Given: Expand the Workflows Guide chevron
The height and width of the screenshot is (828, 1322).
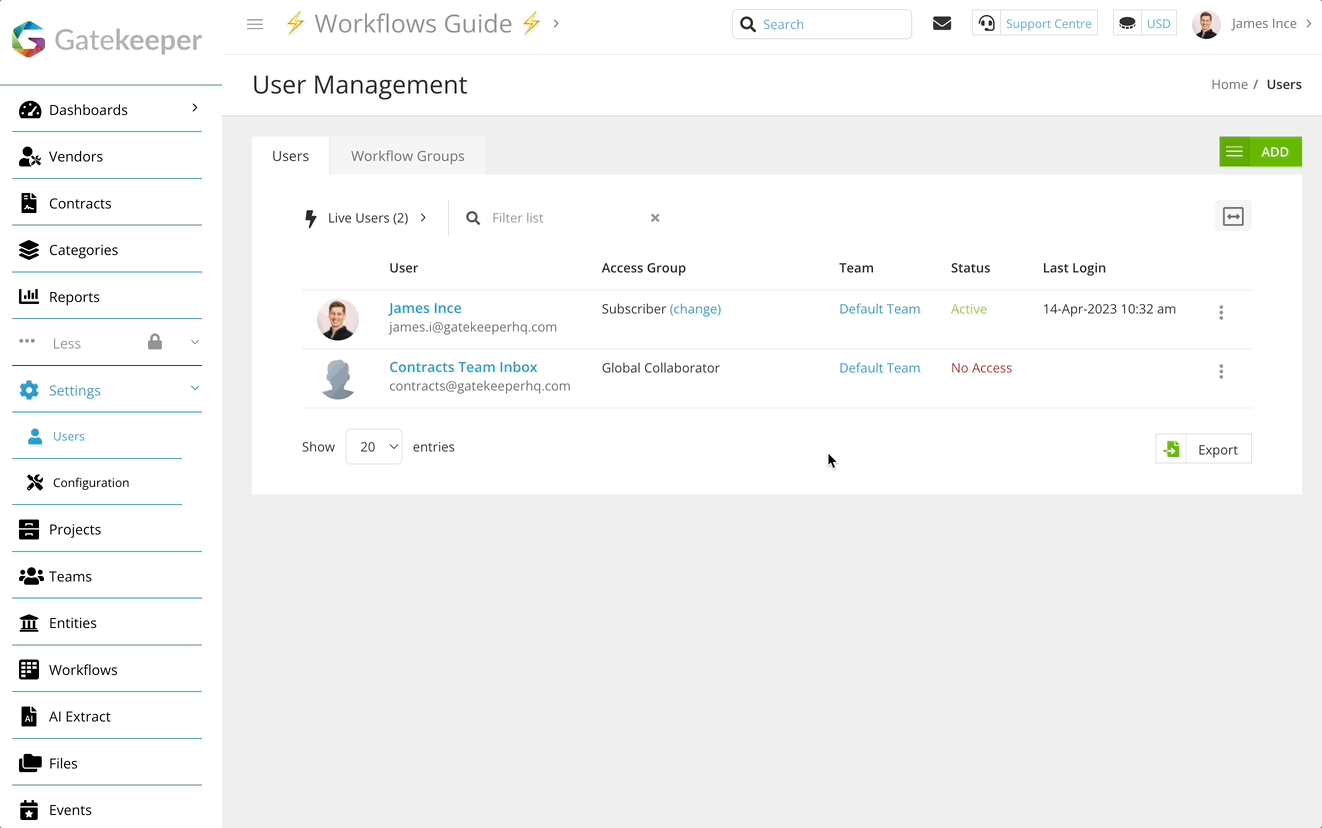Looking at the screenshot, I should [x=556, y=23].
